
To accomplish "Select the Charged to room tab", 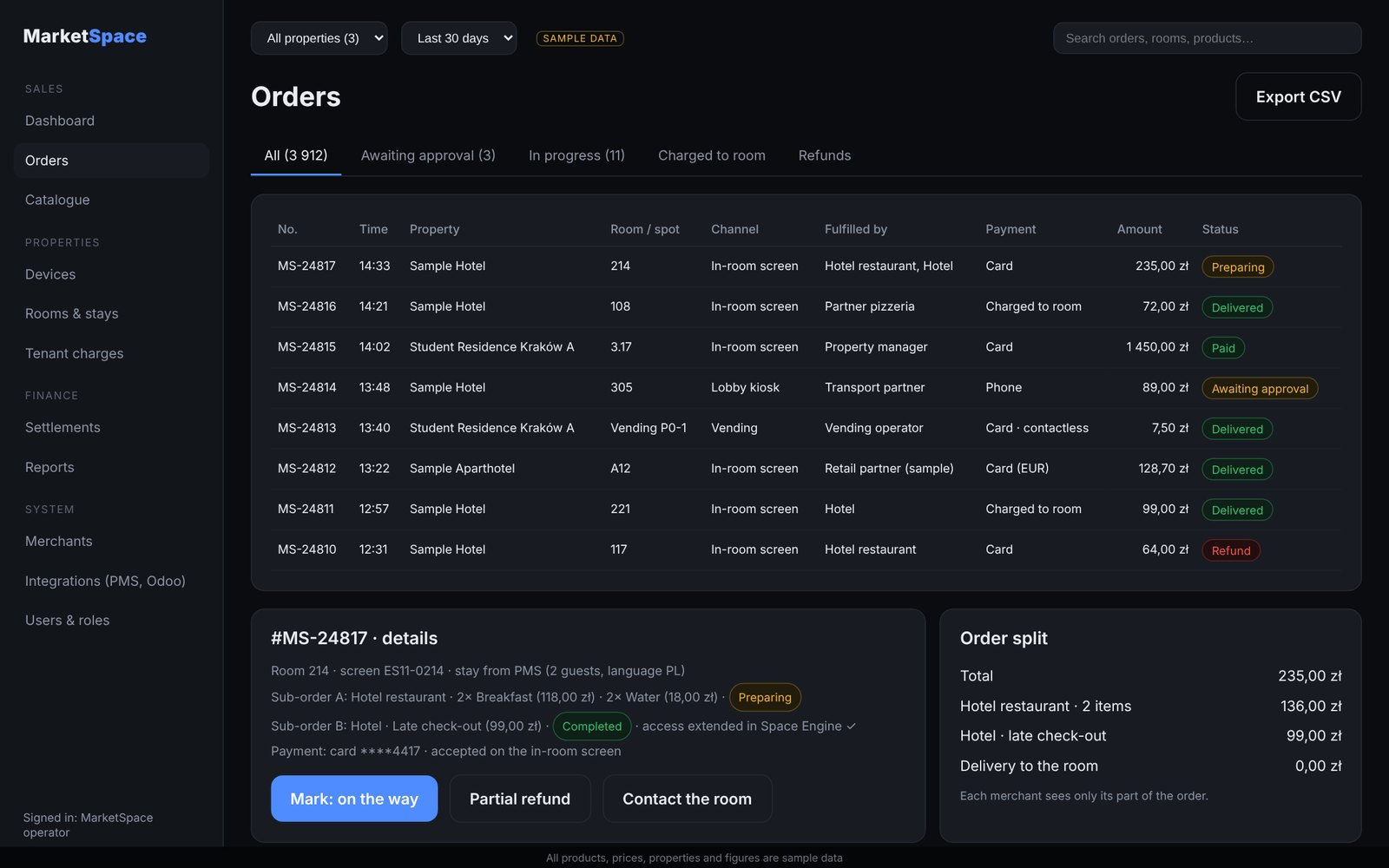I will (x=712, y=155).
